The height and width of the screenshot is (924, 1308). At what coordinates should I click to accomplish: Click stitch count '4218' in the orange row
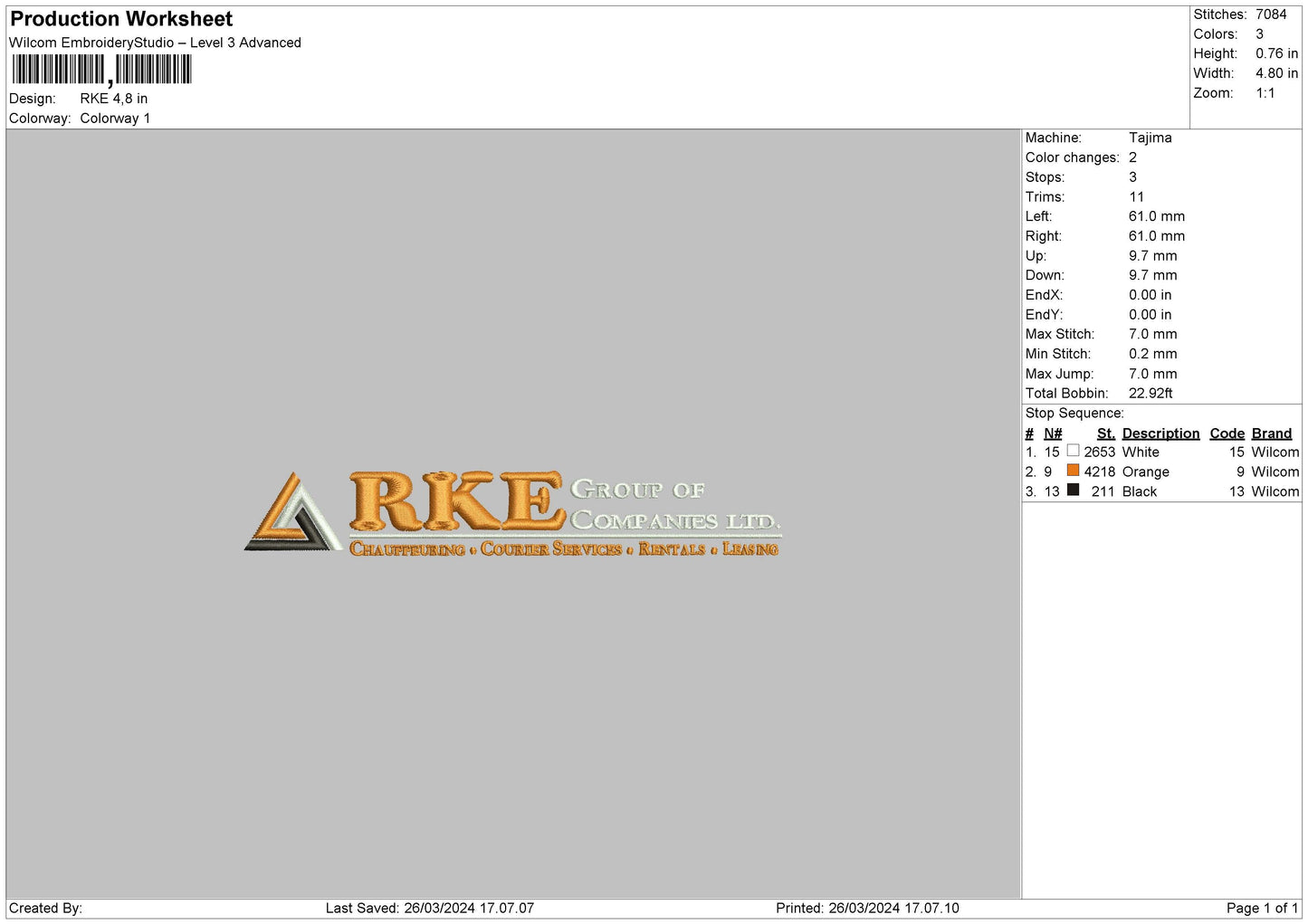[x=1100, y=472]
